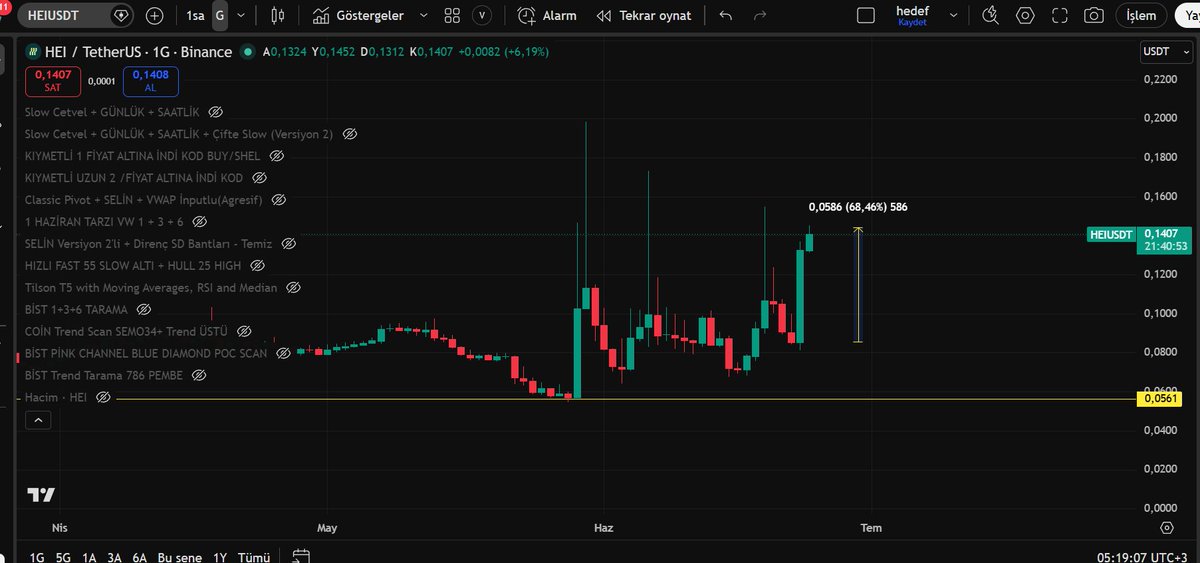1200x563 pixels.
Task: Switch range to 1G
Action: pyautogui.click(x=37, y=556)
